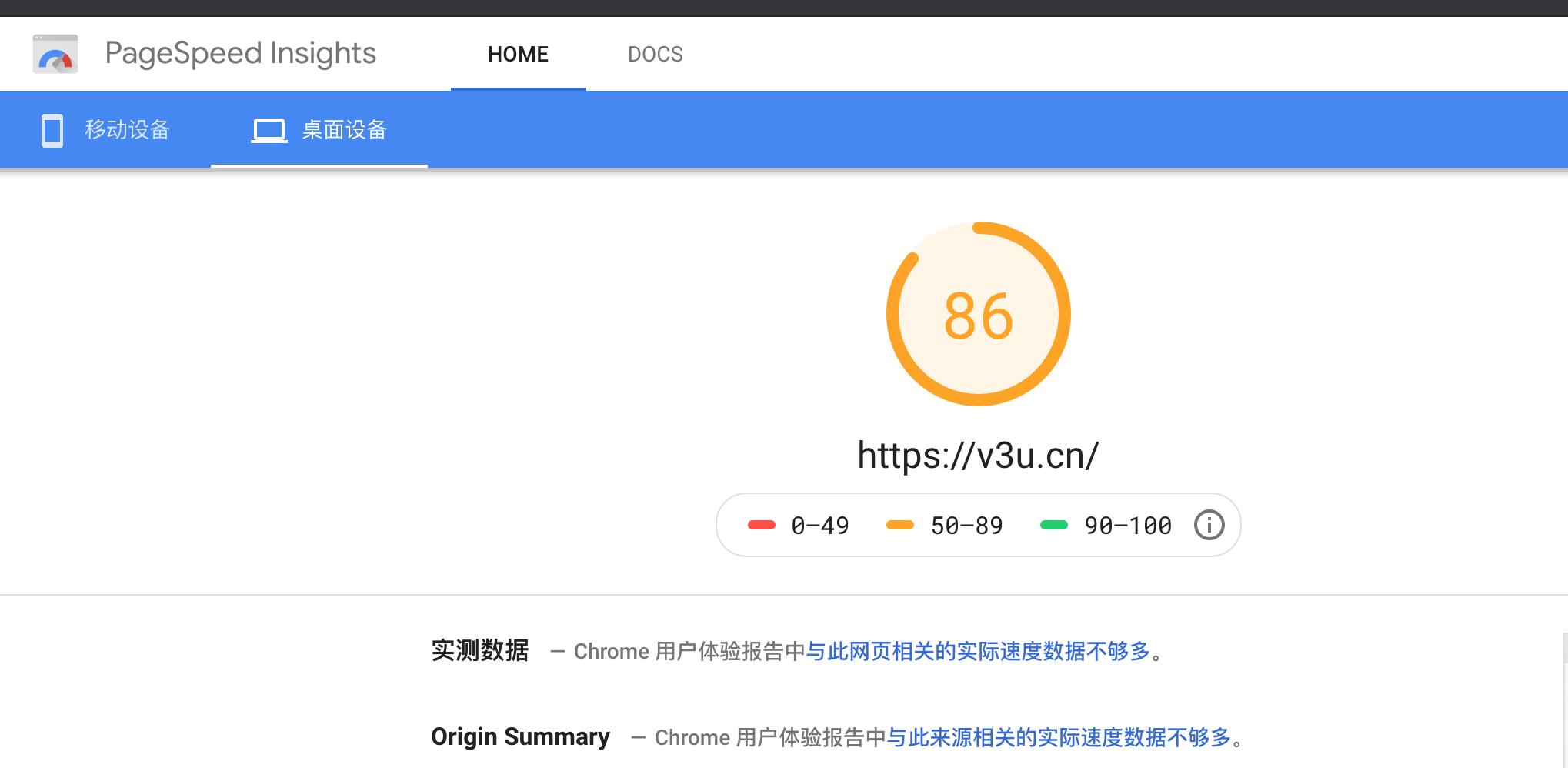Click the 90-100 range text label
Screen dimensions: 1568x768
click(x=1127, y=524)
